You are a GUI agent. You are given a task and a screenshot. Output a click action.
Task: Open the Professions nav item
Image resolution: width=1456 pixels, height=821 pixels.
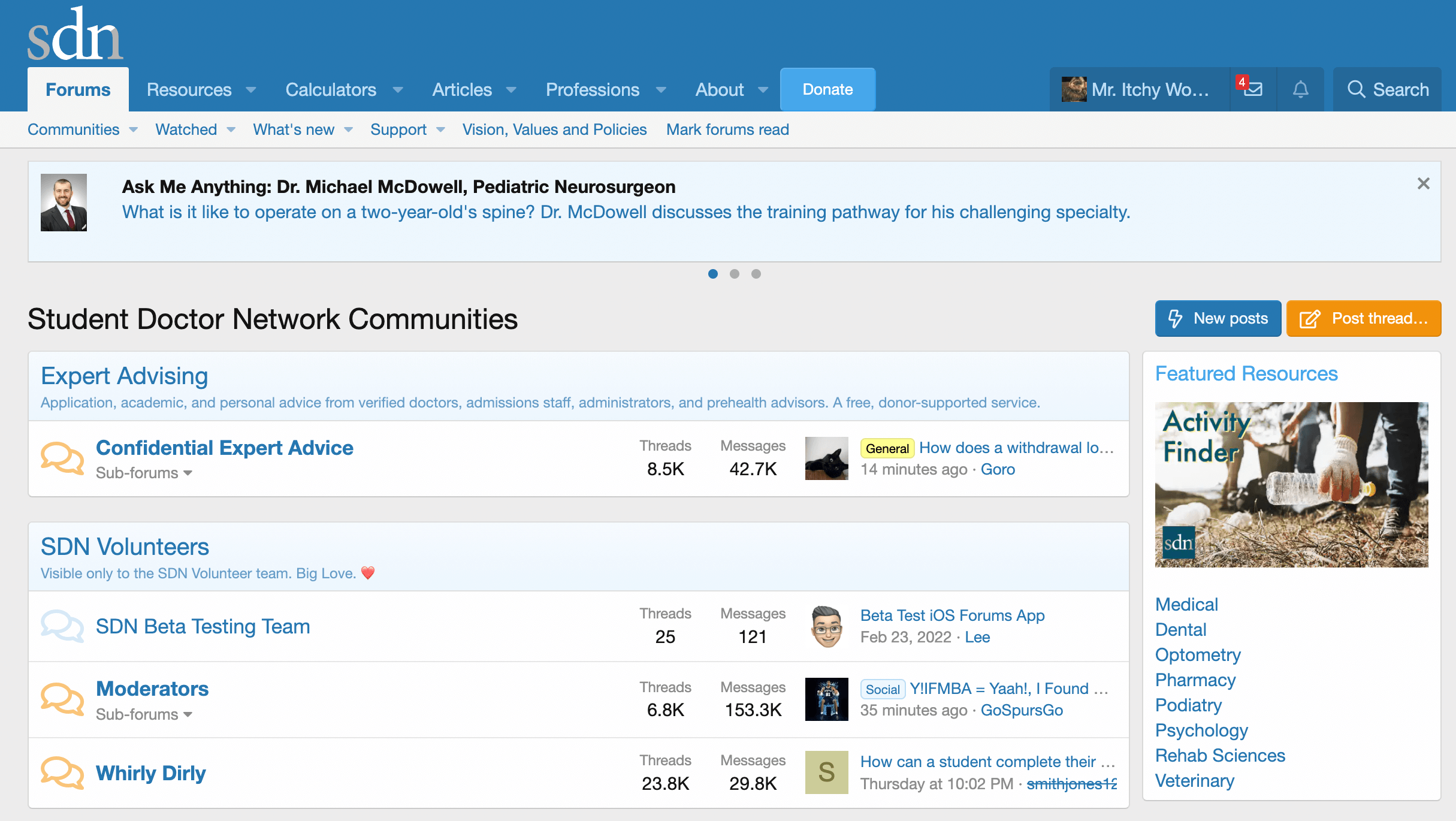593,89
